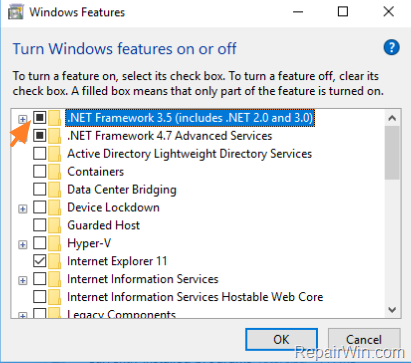Image resolution: width=411 pixels, height=363 pixels.
Task: Click the Data Center Bridging folder icon
Action: point(55,190)
